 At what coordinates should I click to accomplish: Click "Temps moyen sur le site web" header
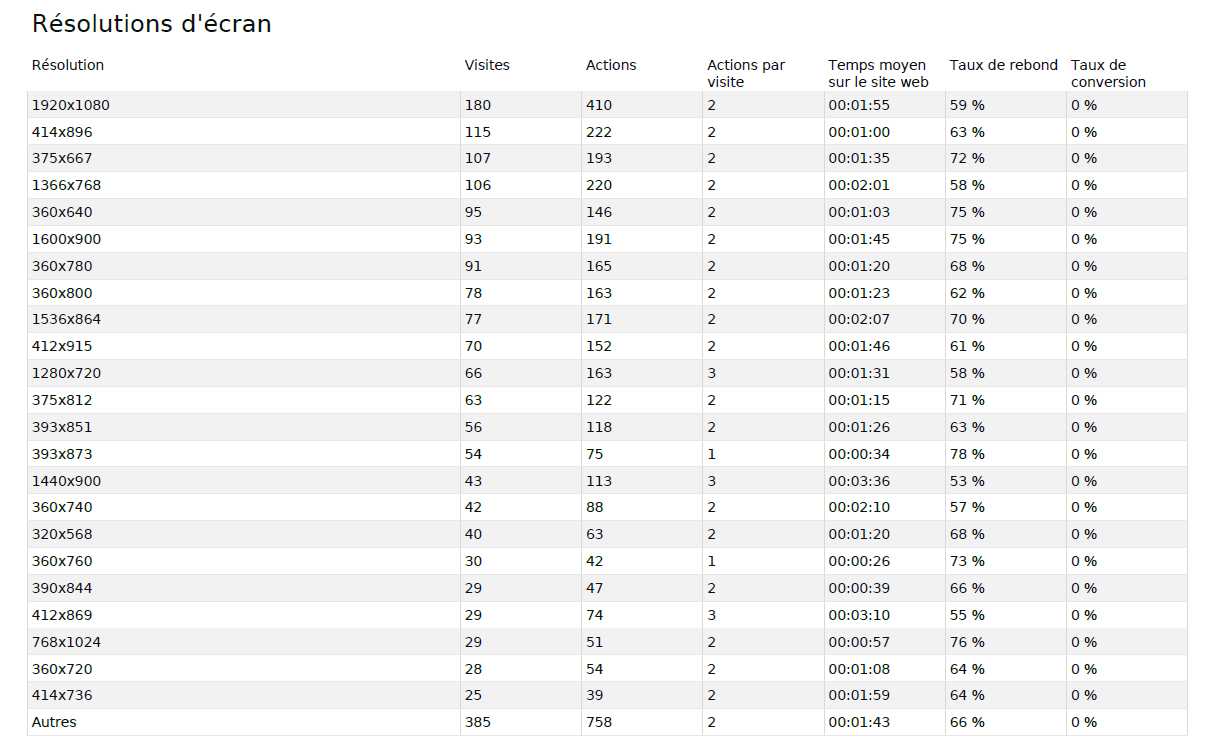coord(878,73)
